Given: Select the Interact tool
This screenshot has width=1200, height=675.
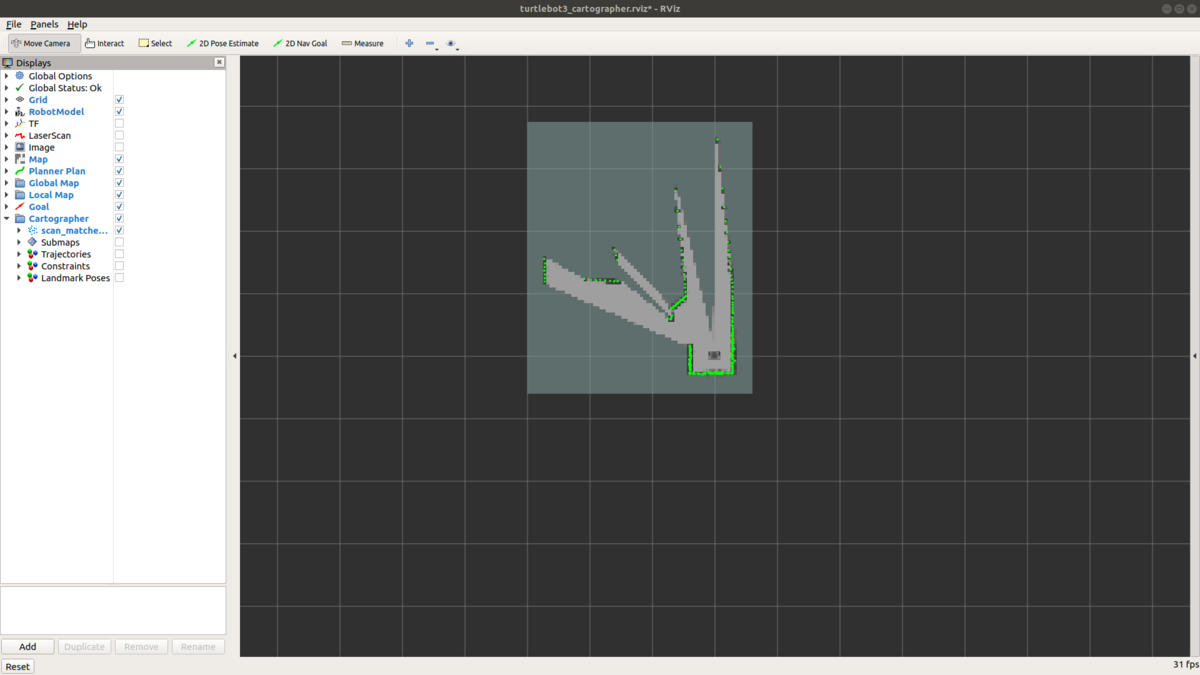Looking at the screenshot, I should (104, 43).
